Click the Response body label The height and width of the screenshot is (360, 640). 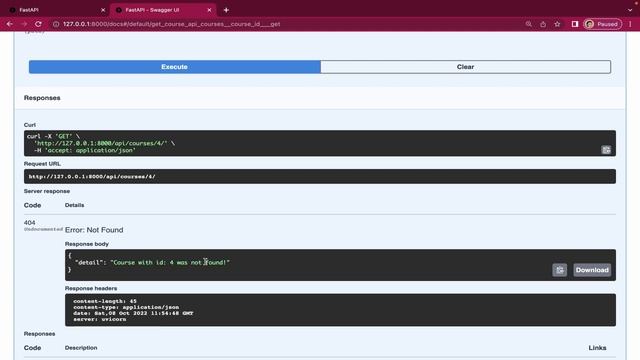(87, 244)
